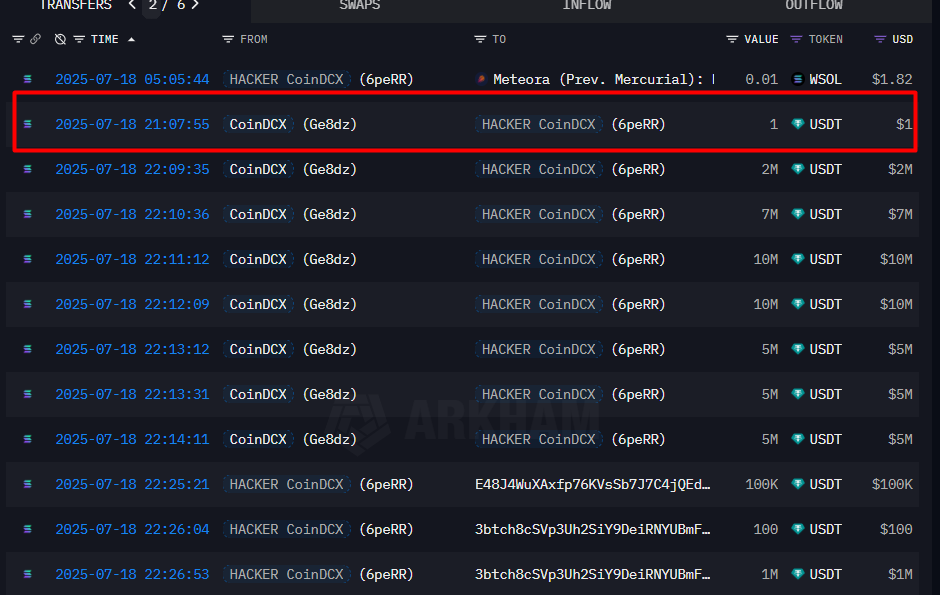Switch to the INFLOW tab

(x=586, y=5)
